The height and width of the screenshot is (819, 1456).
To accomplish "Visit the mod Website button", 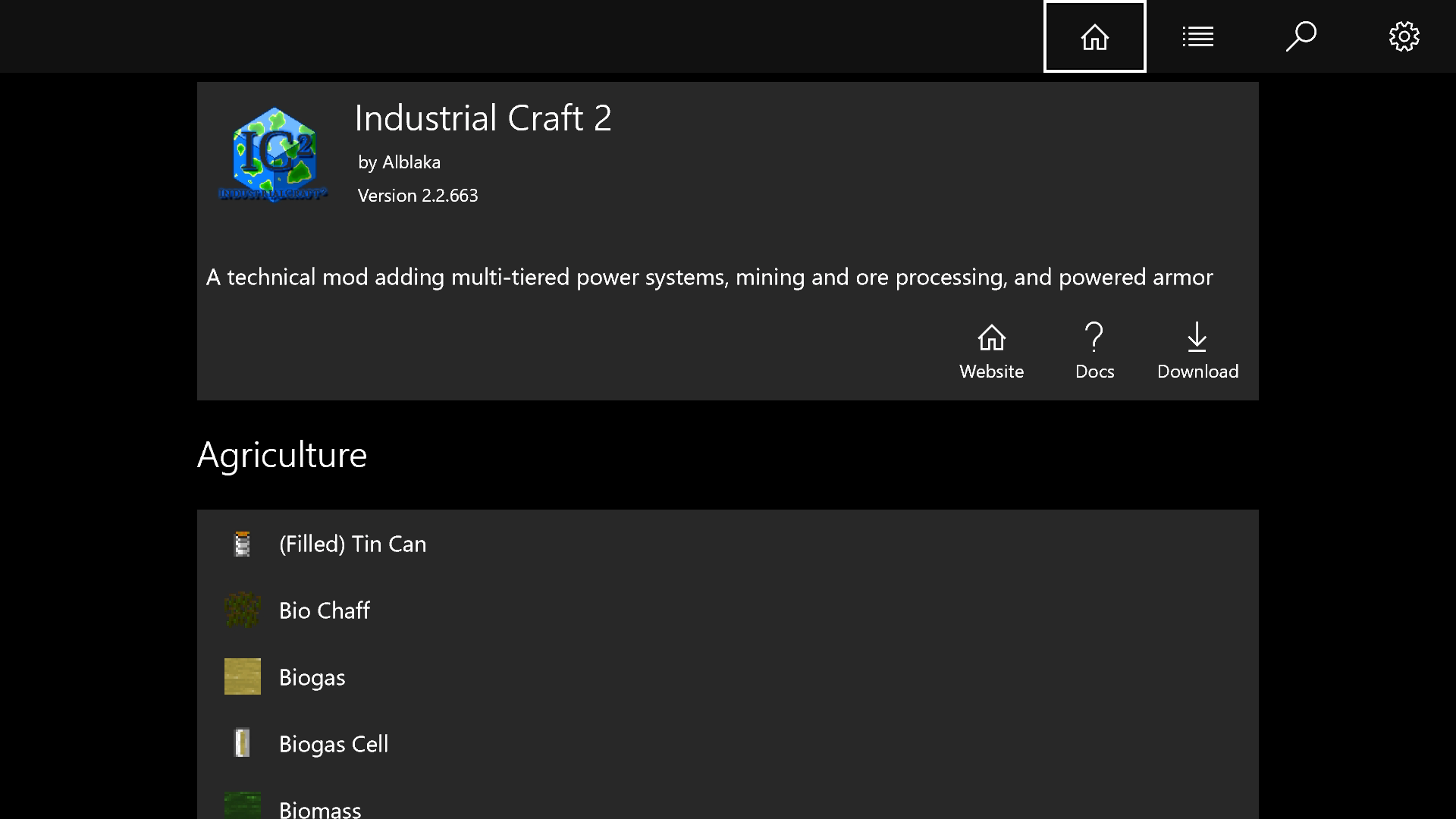I will click(x=991, y=350).
